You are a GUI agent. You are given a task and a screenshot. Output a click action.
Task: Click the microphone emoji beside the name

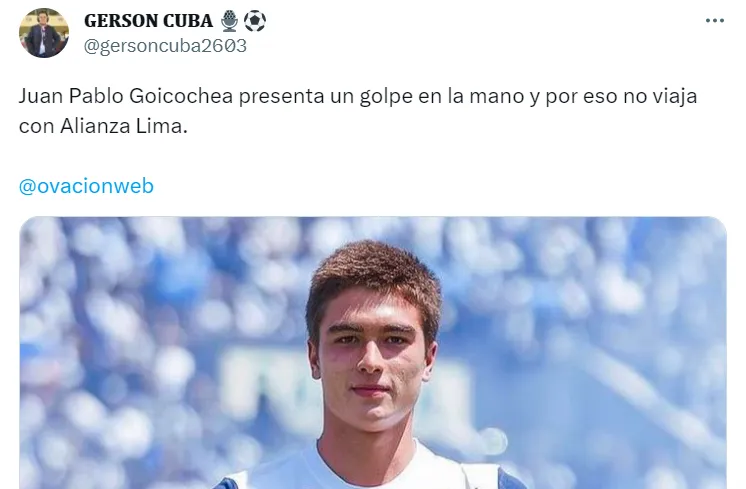(229, 21)
